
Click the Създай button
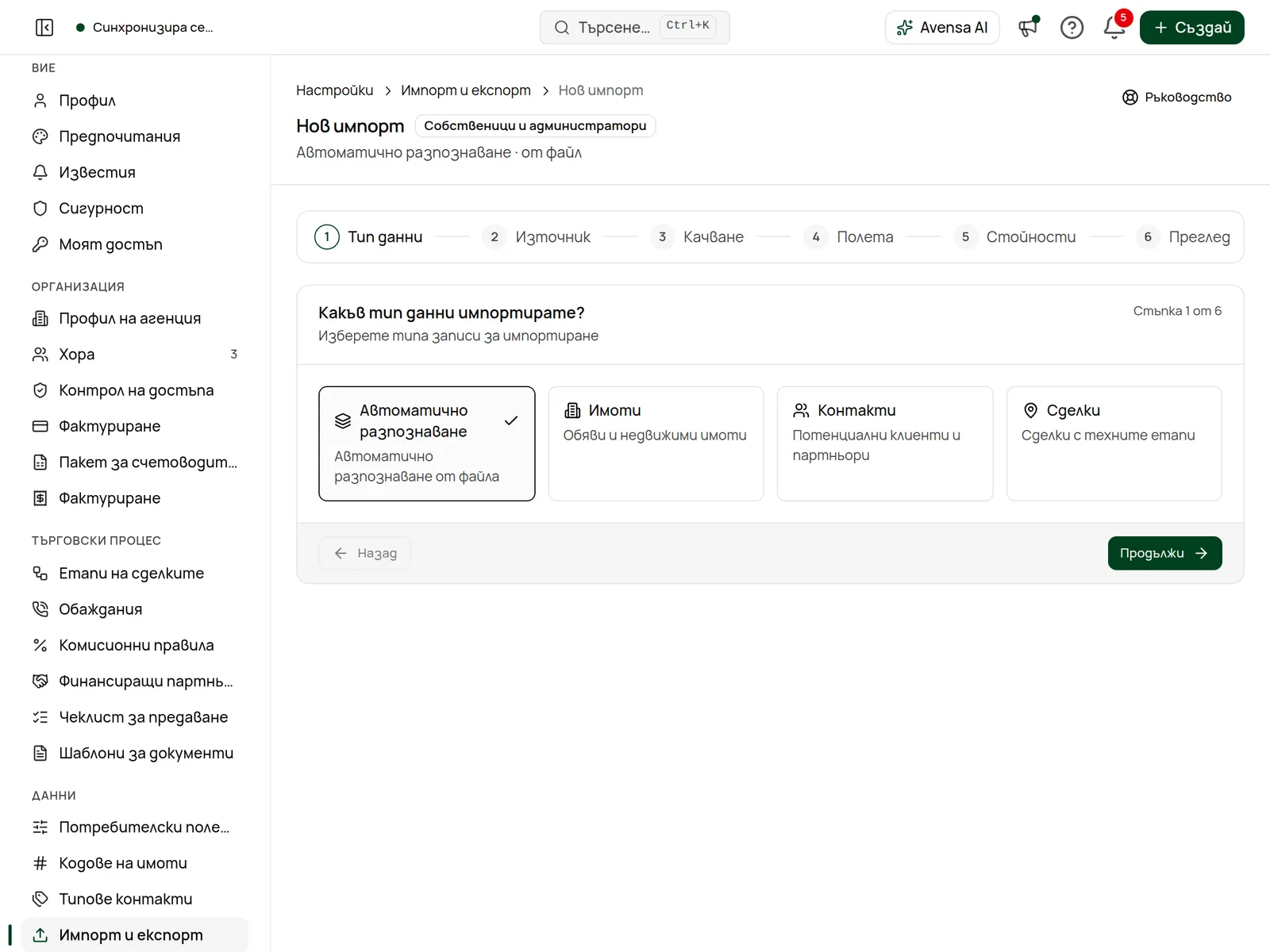tap(1192, 28)
